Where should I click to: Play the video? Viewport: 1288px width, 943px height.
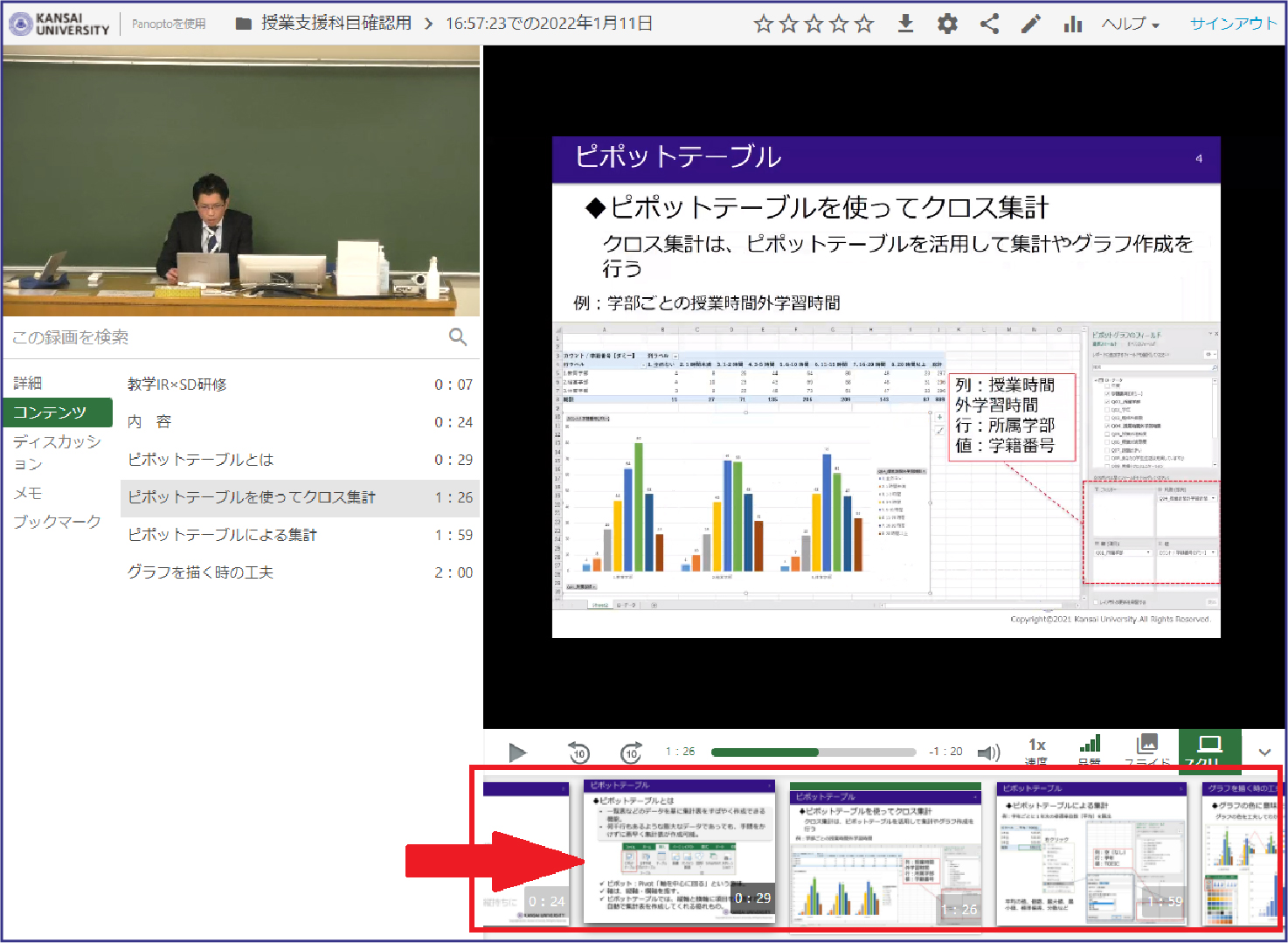click(x=517, y=752)
